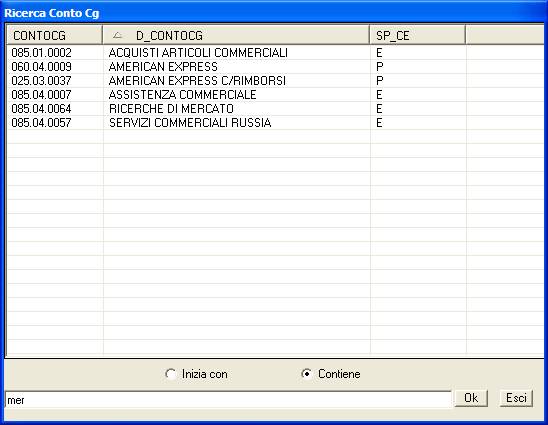The image size is (548, 425).
Task: Click the Ok button
Action: coord(471,398)
